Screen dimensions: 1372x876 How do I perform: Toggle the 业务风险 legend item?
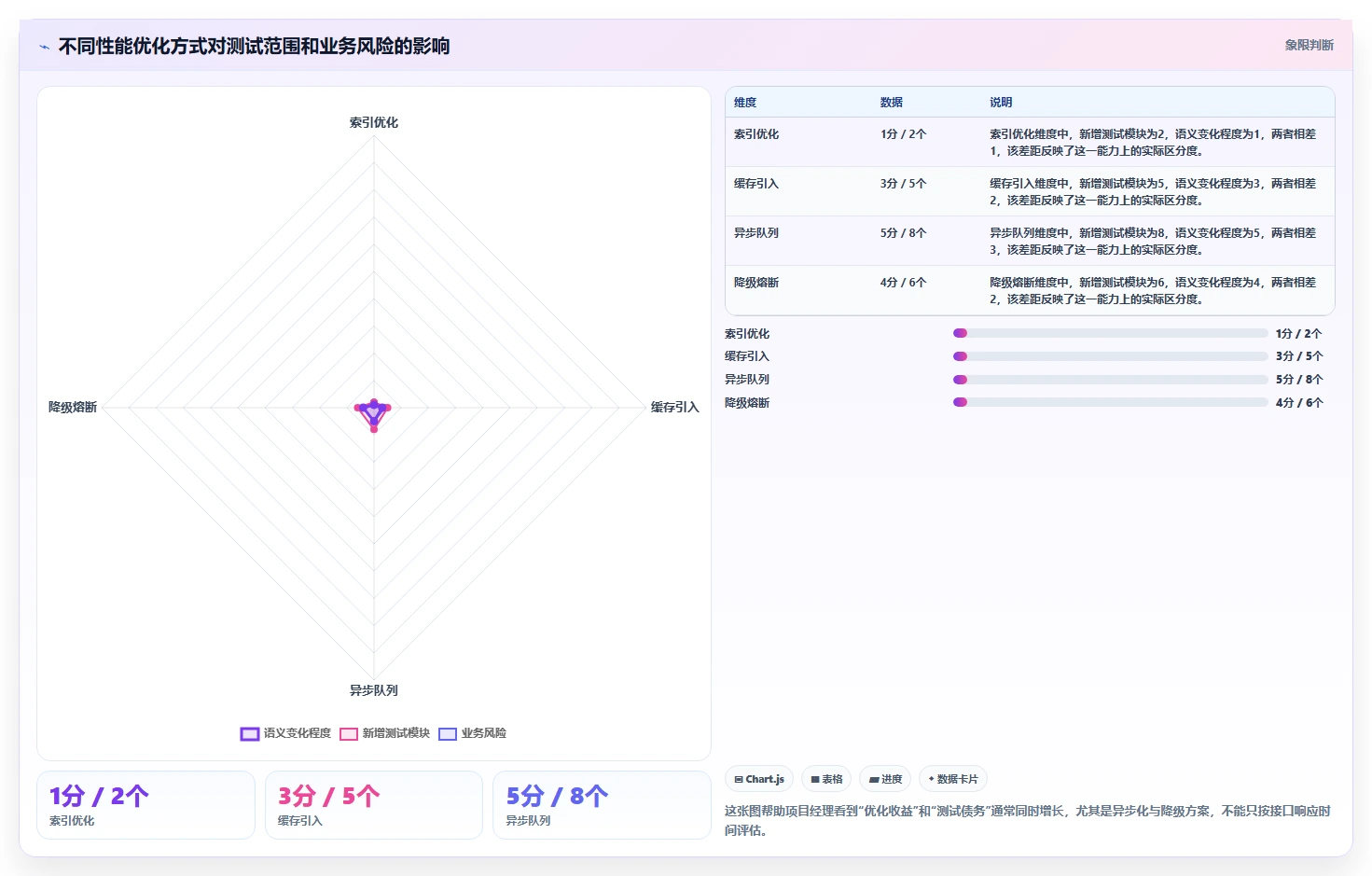tap(472, 733)
